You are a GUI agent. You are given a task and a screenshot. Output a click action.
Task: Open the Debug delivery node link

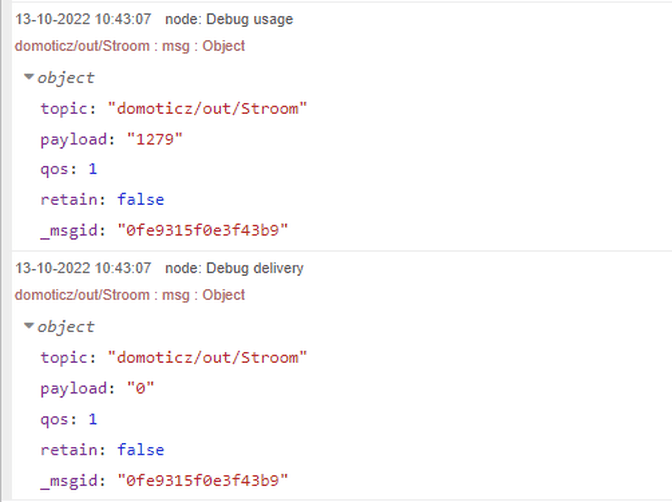pos(234,268)
